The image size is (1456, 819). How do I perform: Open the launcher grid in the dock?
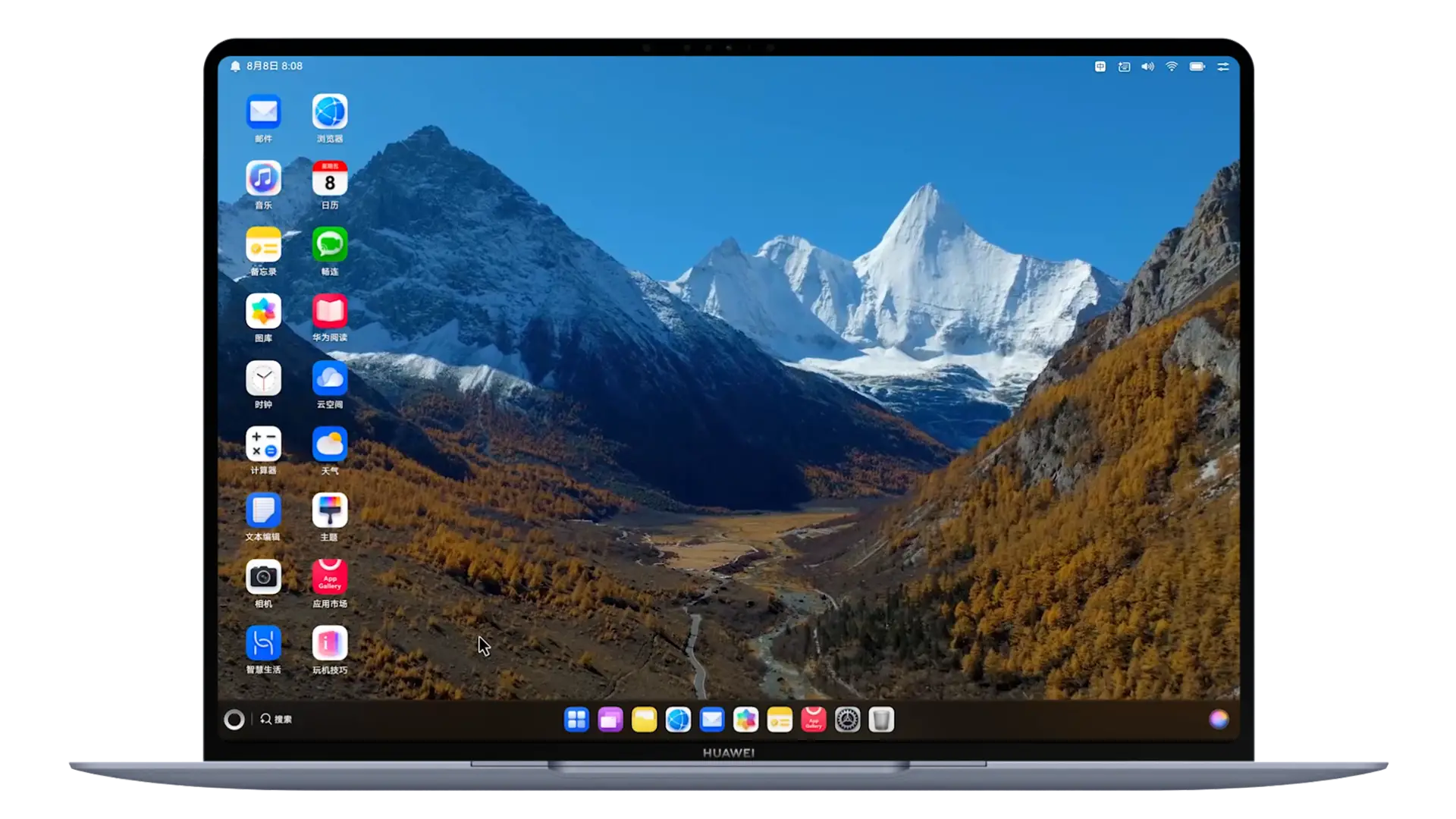click(576, 720)
